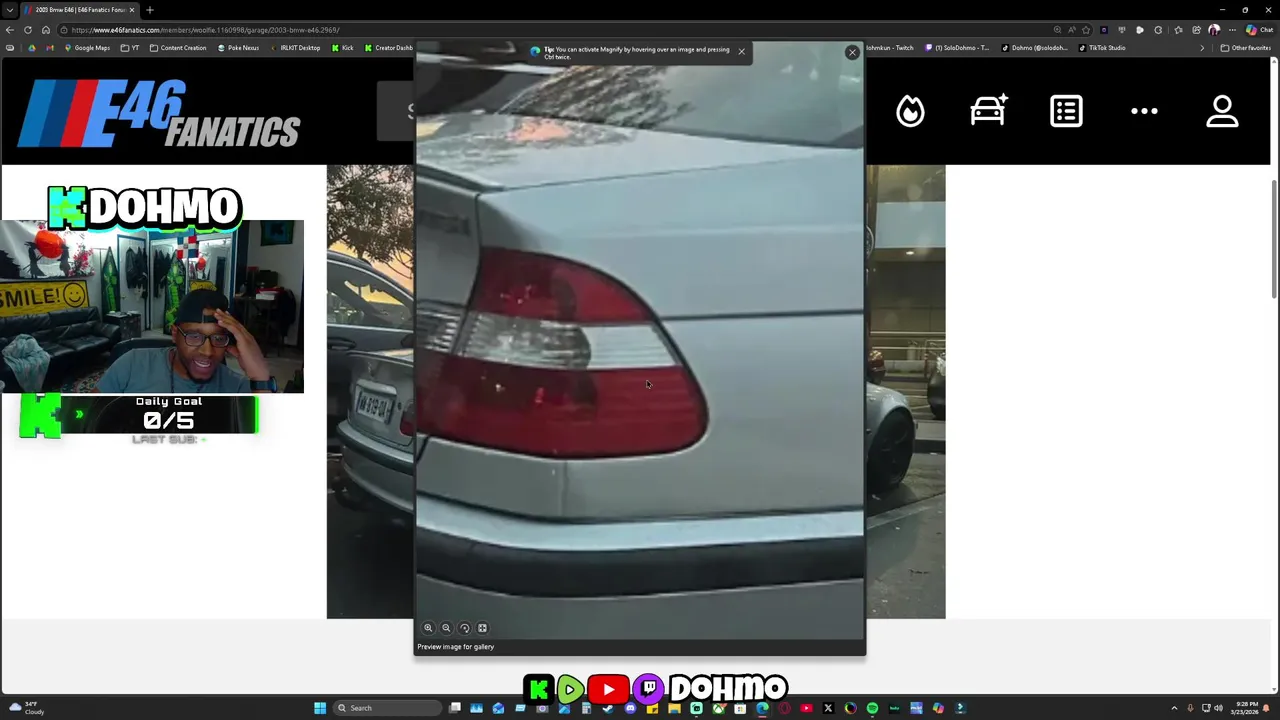Click the gallery photo behind the preview on the left
1280x720 pixels.
click(x=370, y=392)
